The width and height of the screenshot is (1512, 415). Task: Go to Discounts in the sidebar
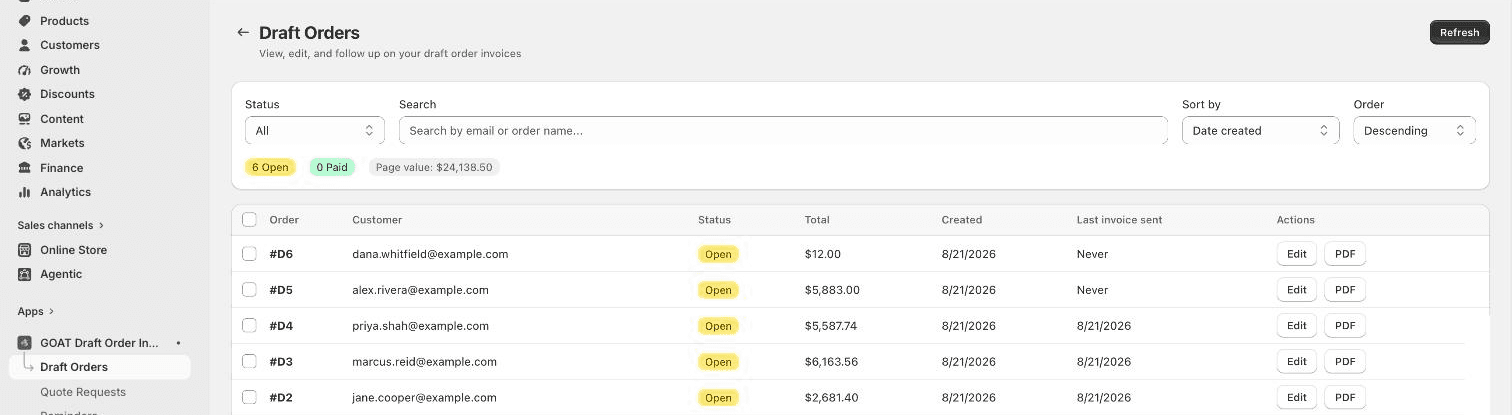pos(67,94)
